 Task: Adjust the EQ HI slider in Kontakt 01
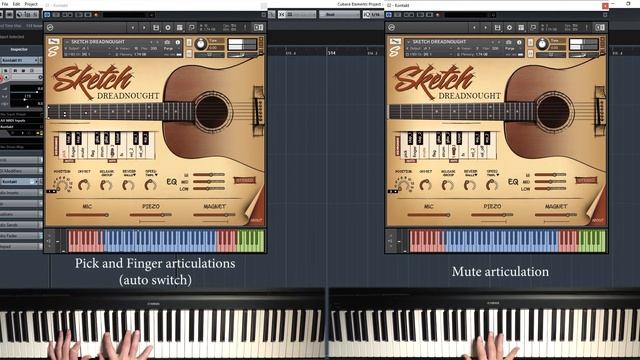point(209,175)
